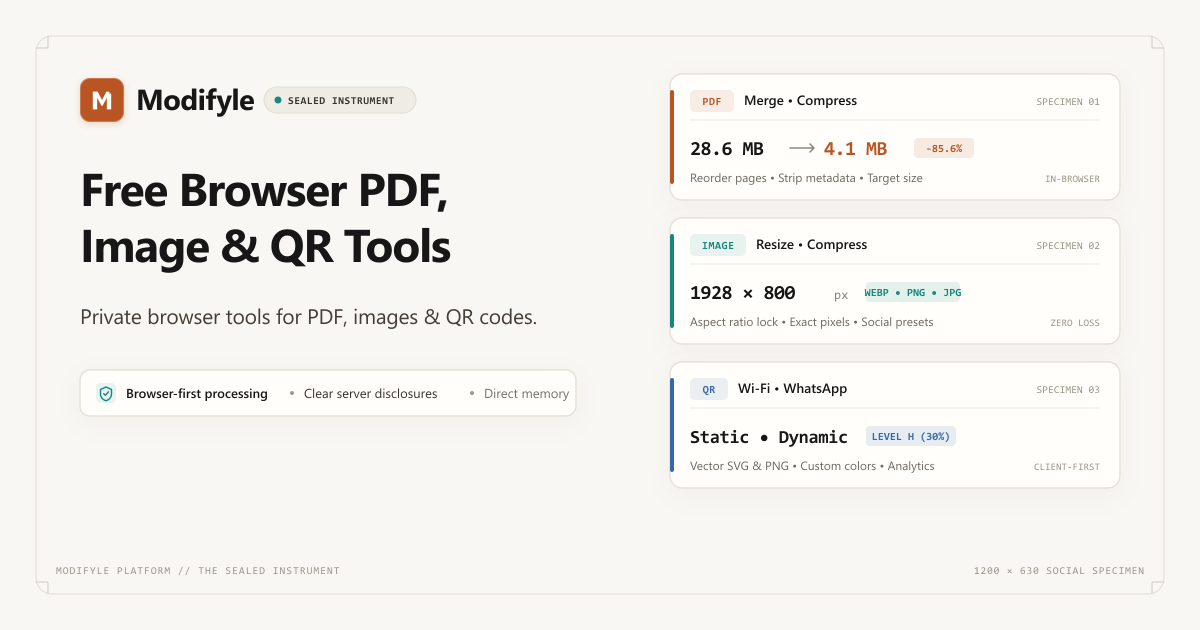This screenshot has width=1200, height=630.
Task: Click the IN-BROWSER label
Action: 1073,179
